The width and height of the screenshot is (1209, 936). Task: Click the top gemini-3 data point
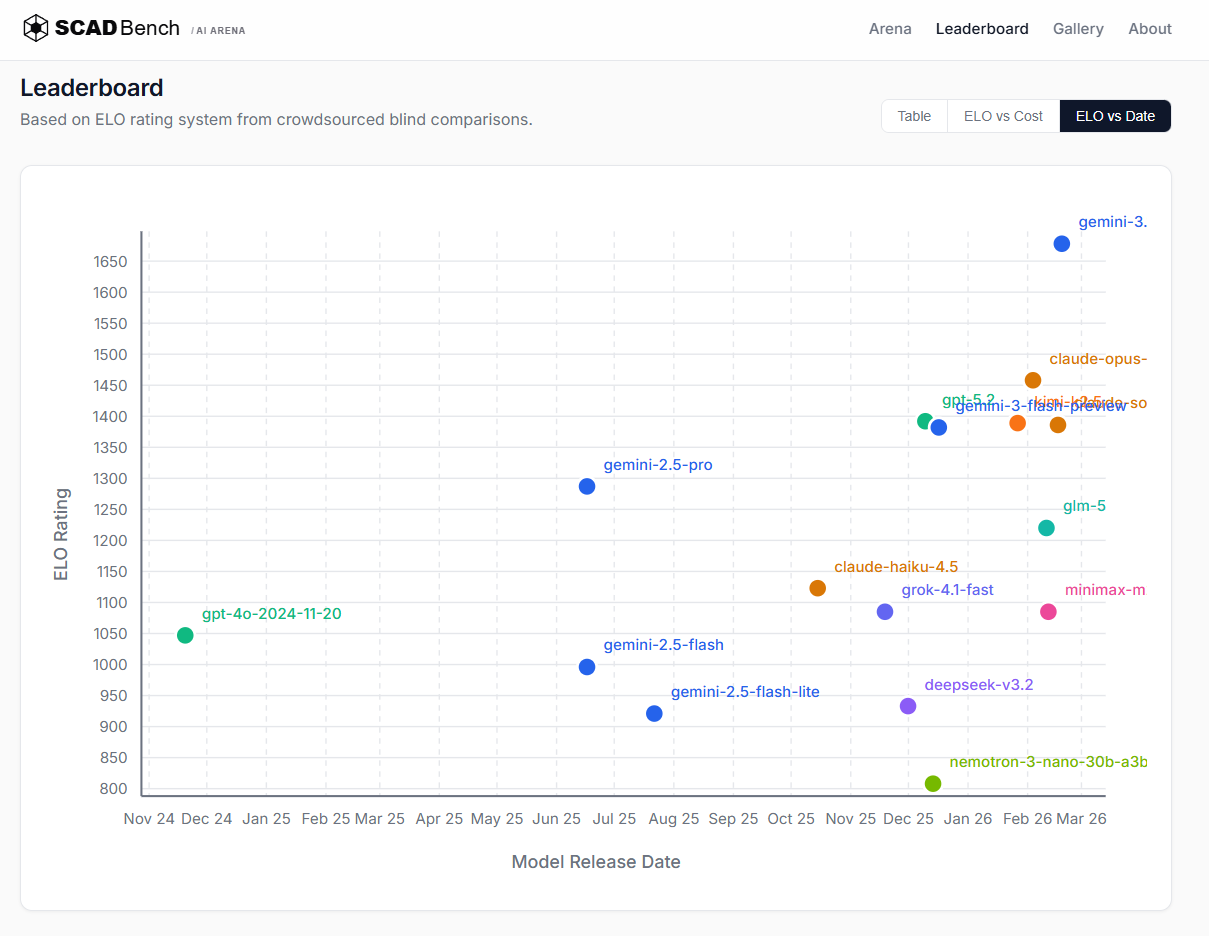[x=1062, y=244]
